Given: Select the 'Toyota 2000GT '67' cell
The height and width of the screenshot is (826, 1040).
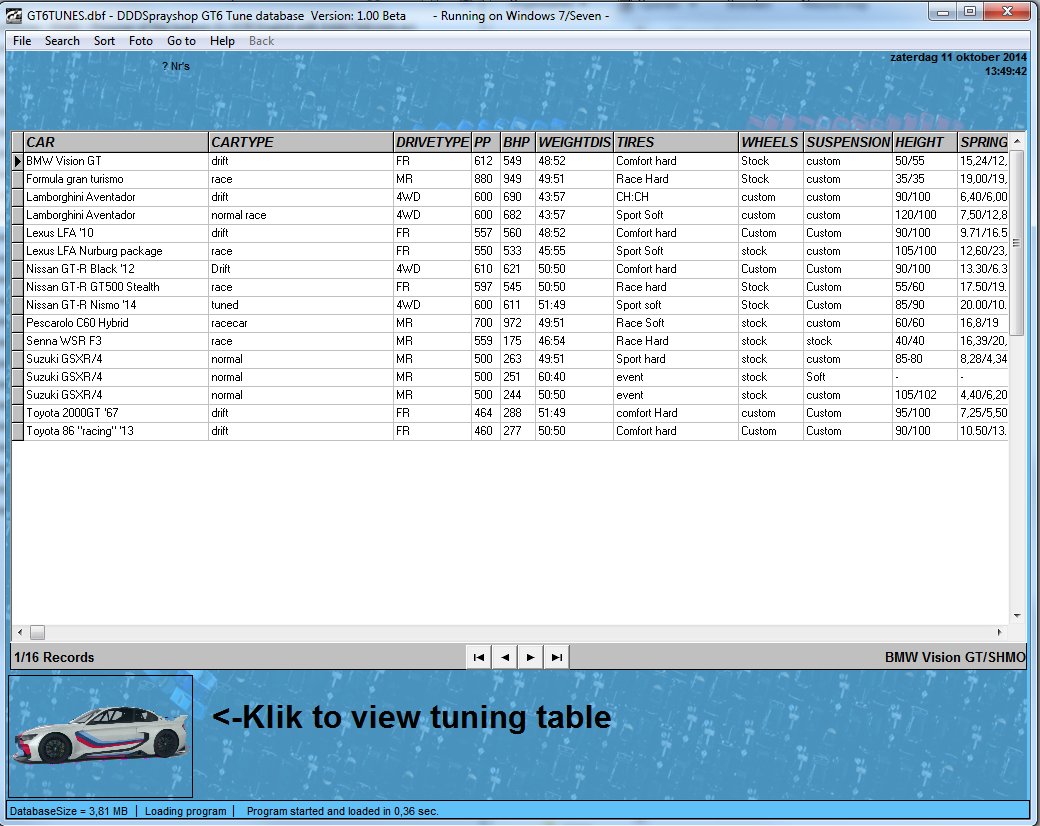Looking at the screenshot, I should (x=116, y=413).
